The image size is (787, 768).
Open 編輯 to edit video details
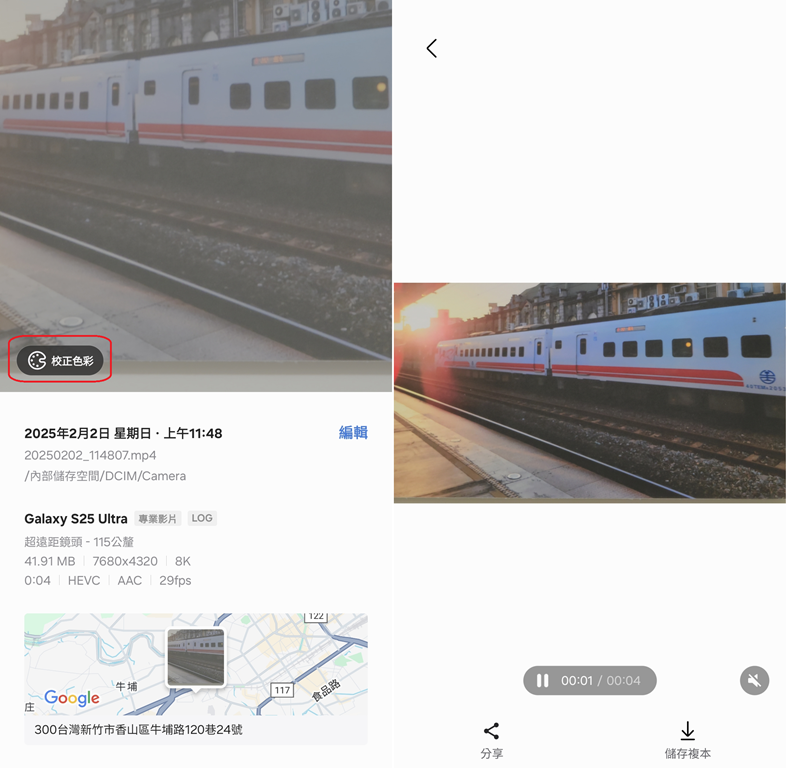(353, 432)
